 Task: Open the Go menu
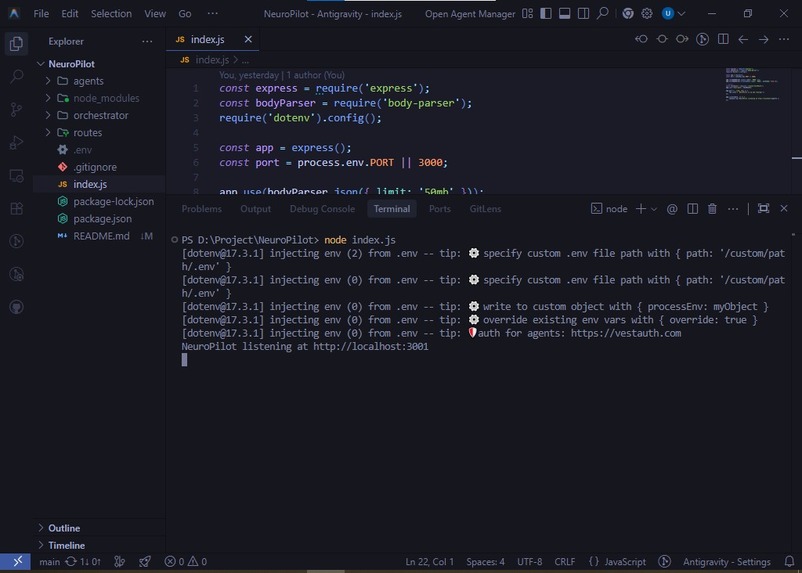pyautogui.click(x=185, y=14)
